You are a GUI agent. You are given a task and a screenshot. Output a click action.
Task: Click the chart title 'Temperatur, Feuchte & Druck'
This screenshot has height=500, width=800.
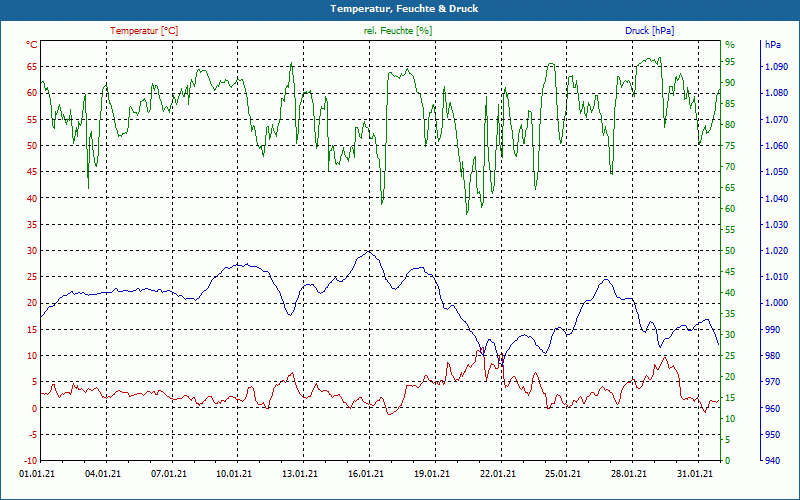pos(404,9)
